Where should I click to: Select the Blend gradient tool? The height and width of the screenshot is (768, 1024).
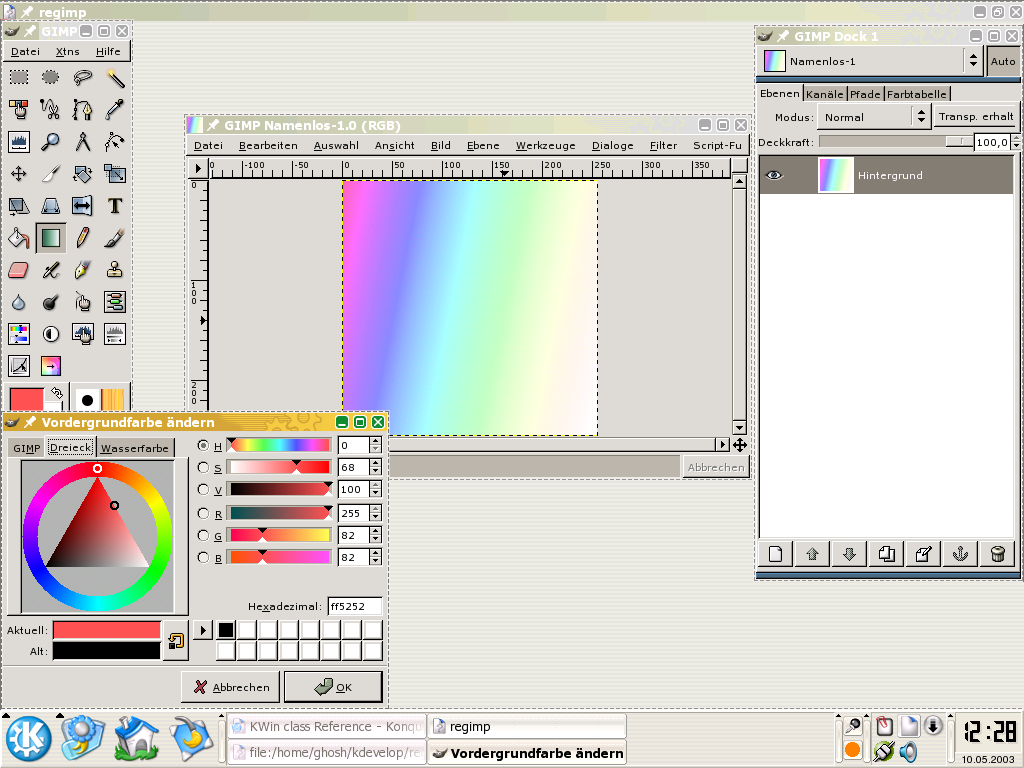(50, 238)
